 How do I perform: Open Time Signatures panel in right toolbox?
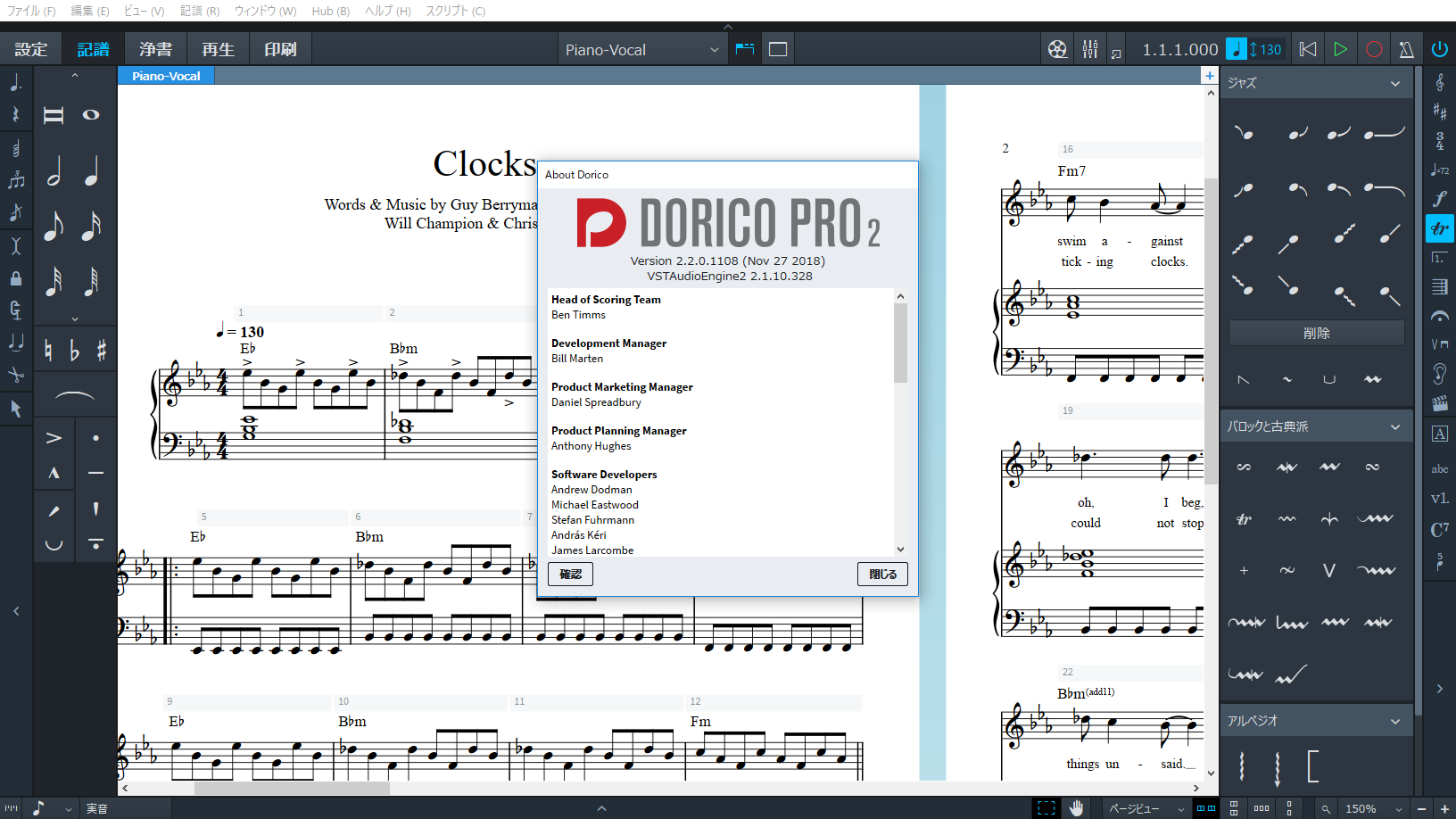(1440, 140)
